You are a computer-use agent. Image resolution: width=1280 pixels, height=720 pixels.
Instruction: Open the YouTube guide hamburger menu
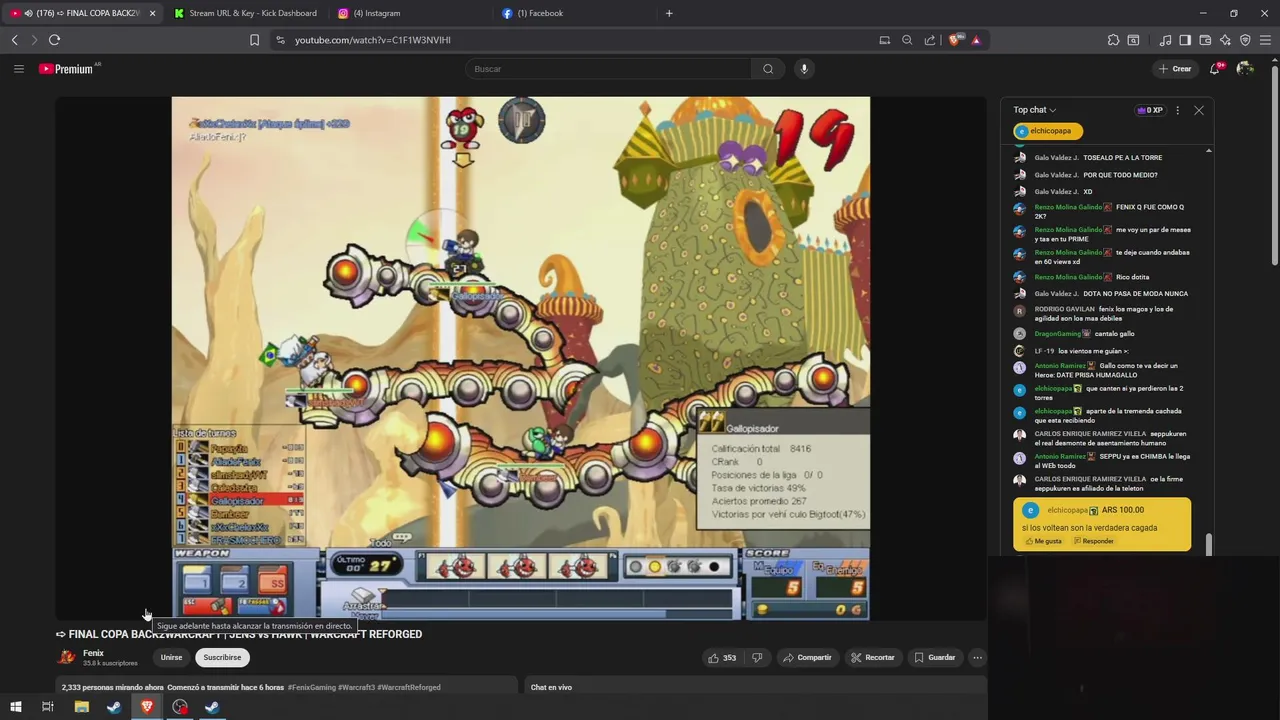click(x=18, y=69)
